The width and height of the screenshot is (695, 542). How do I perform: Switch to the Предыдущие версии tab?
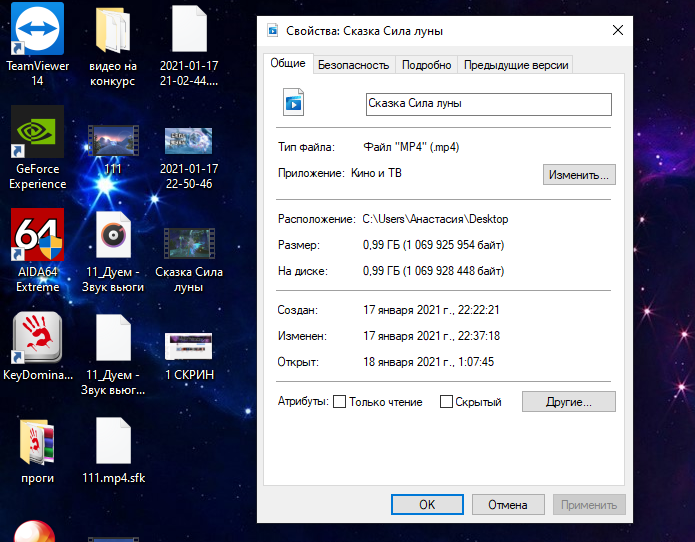click(x=515, y=65)
